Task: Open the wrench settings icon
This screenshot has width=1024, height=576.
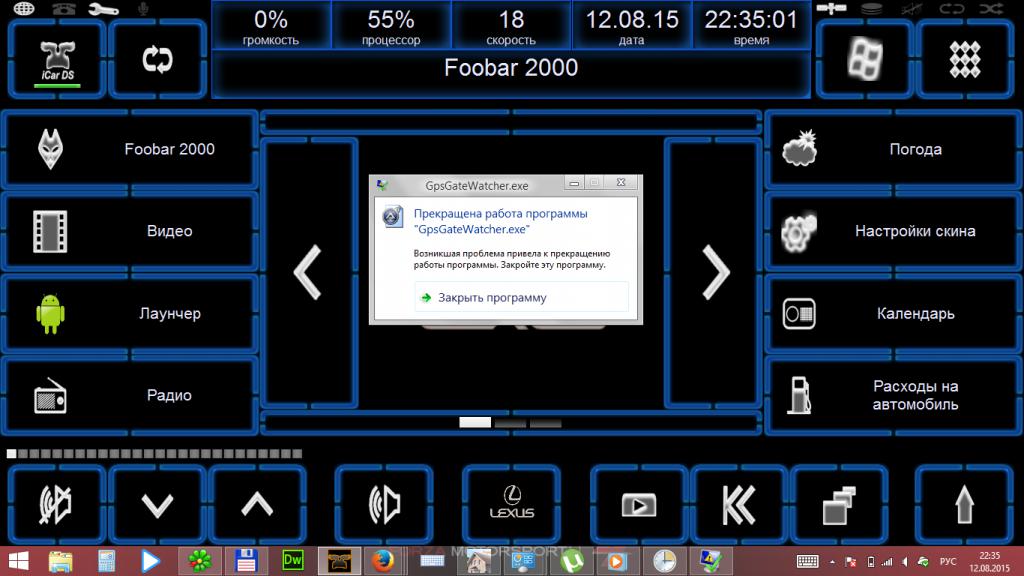Action: (103, 9)
